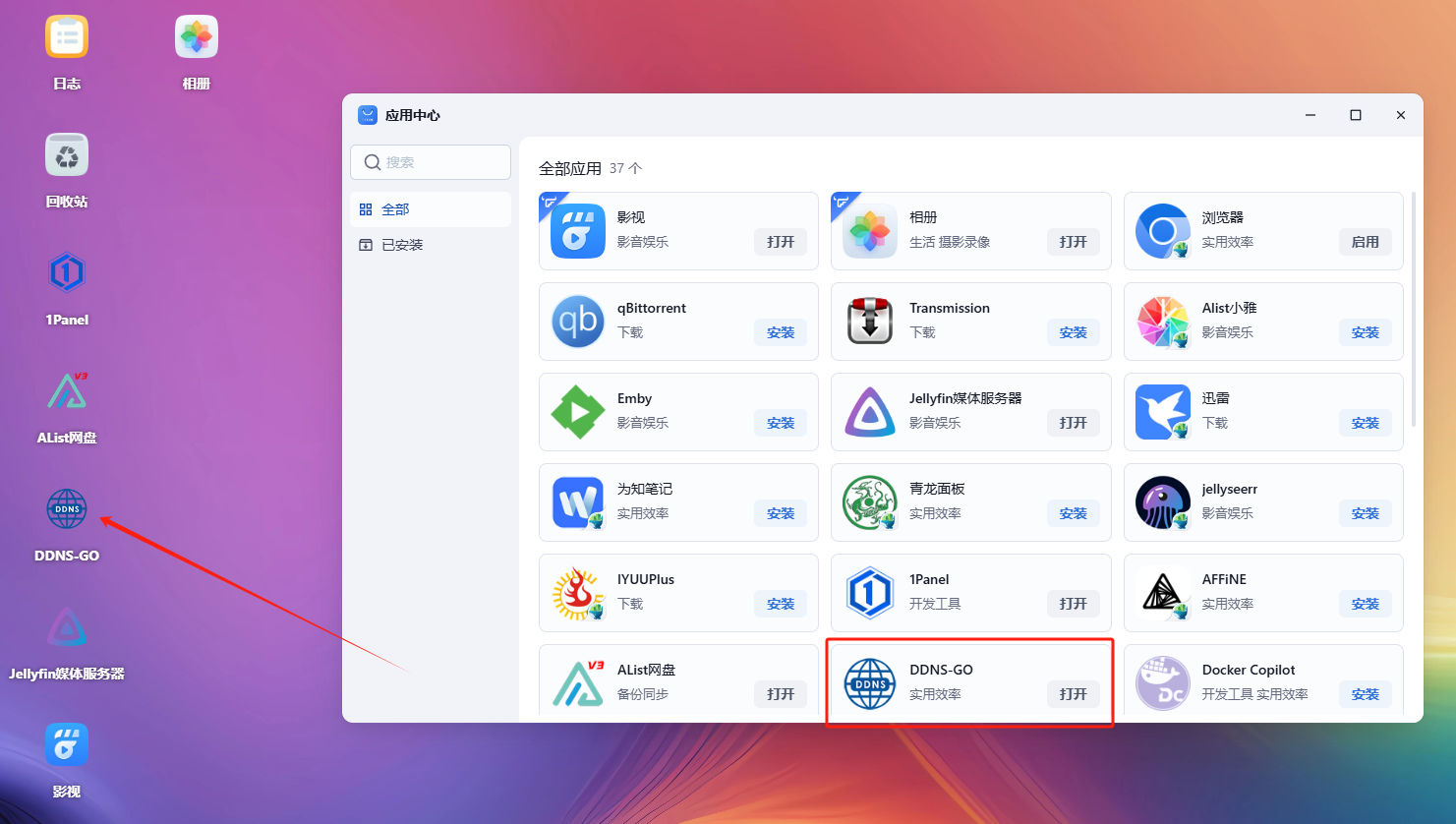
Task: Click the Emby app icon
Action: tap(578, 412)
